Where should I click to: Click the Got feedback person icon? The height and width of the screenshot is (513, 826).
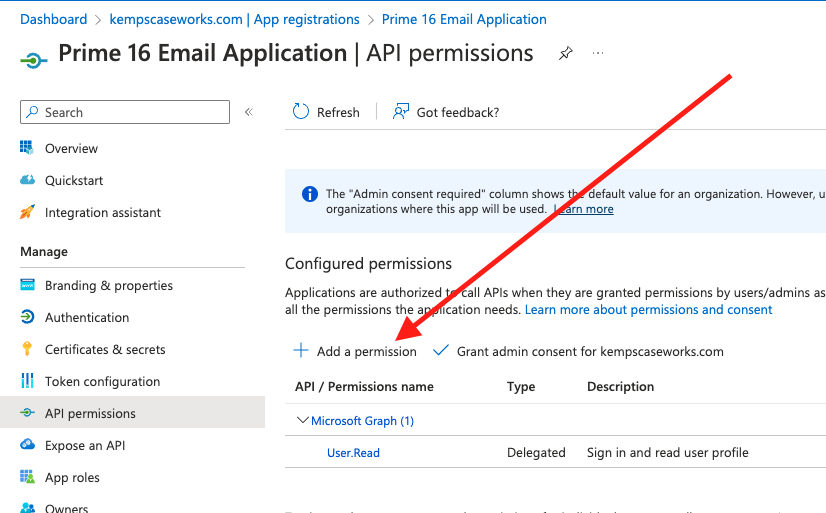401,112
